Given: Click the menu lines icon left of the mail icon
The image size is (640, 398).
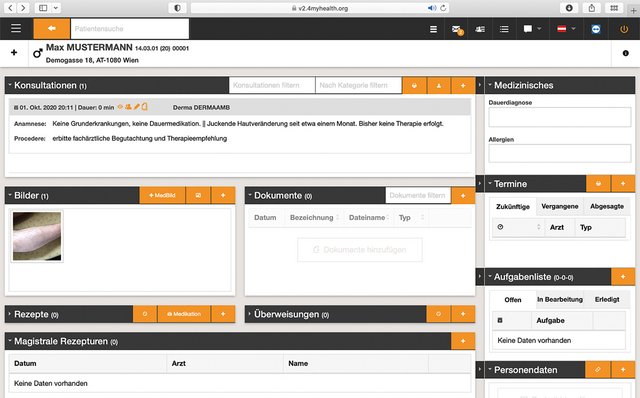Looking at the screenshot, I should (x=433, y=29).
